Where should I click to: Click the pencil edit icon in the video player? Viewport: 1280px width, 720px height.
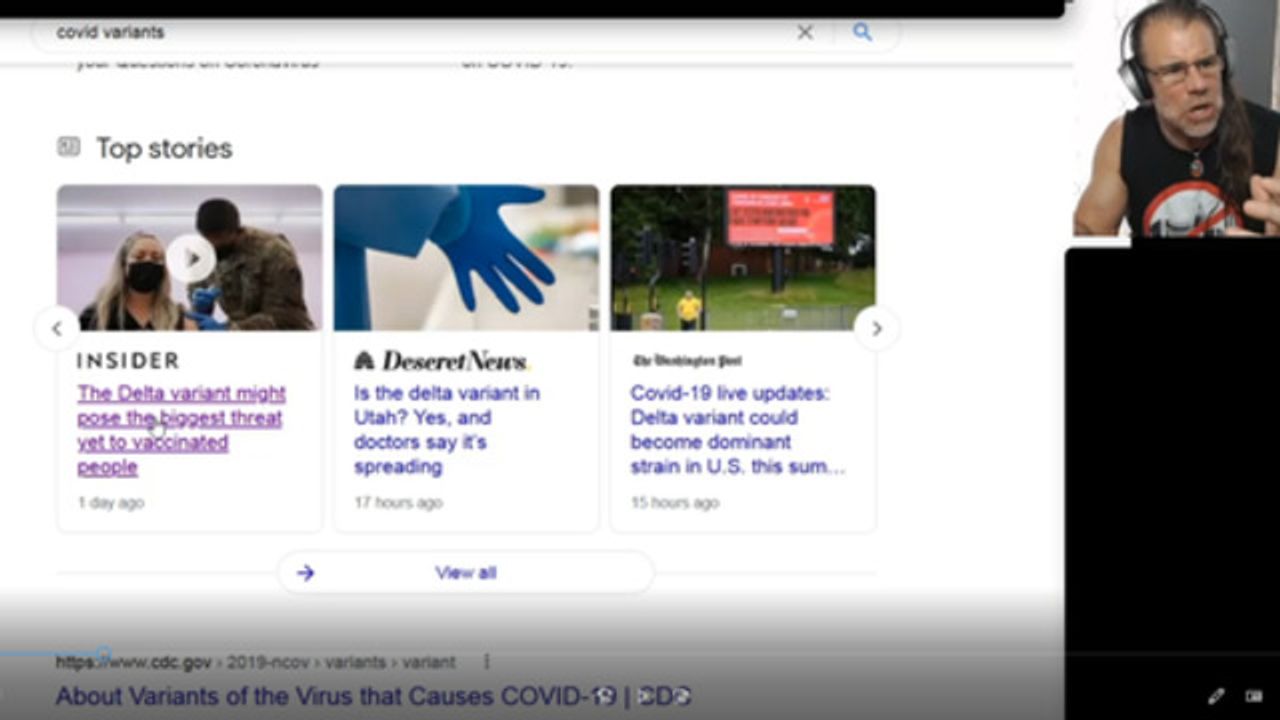point(1216,696)
